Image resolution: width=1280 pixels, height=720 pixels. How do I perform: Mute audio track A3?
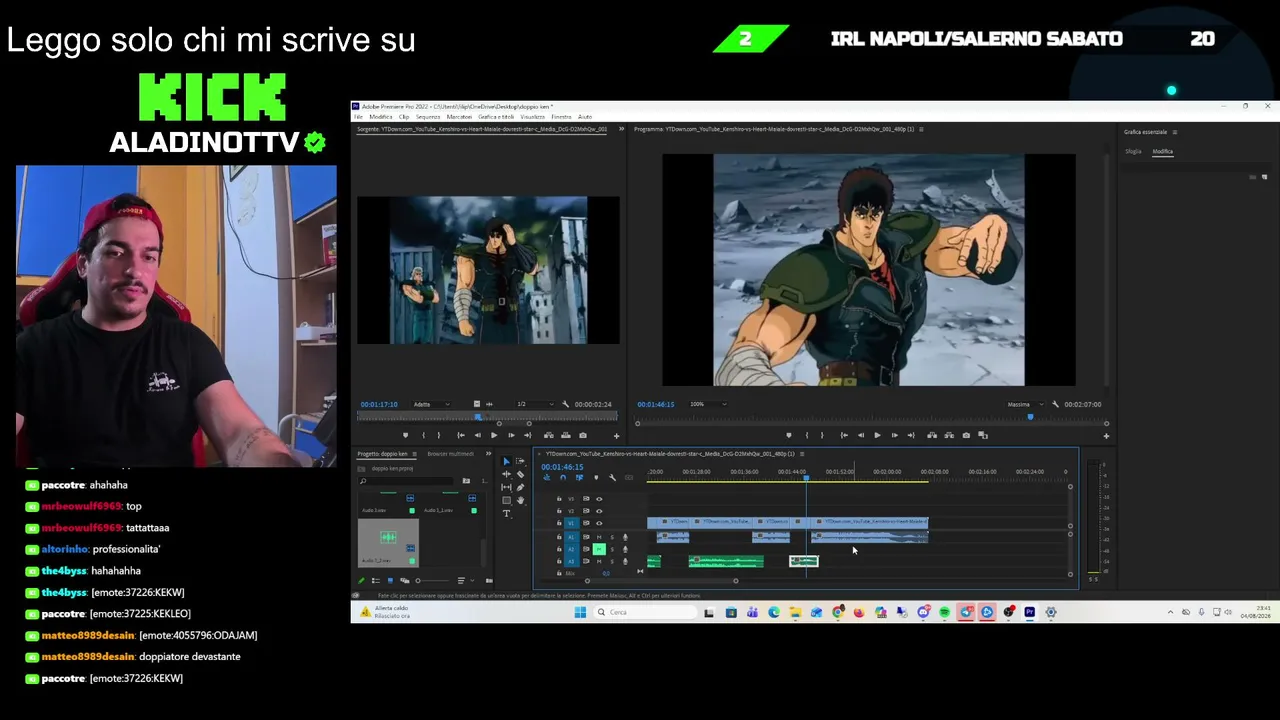tap(599, 561)
